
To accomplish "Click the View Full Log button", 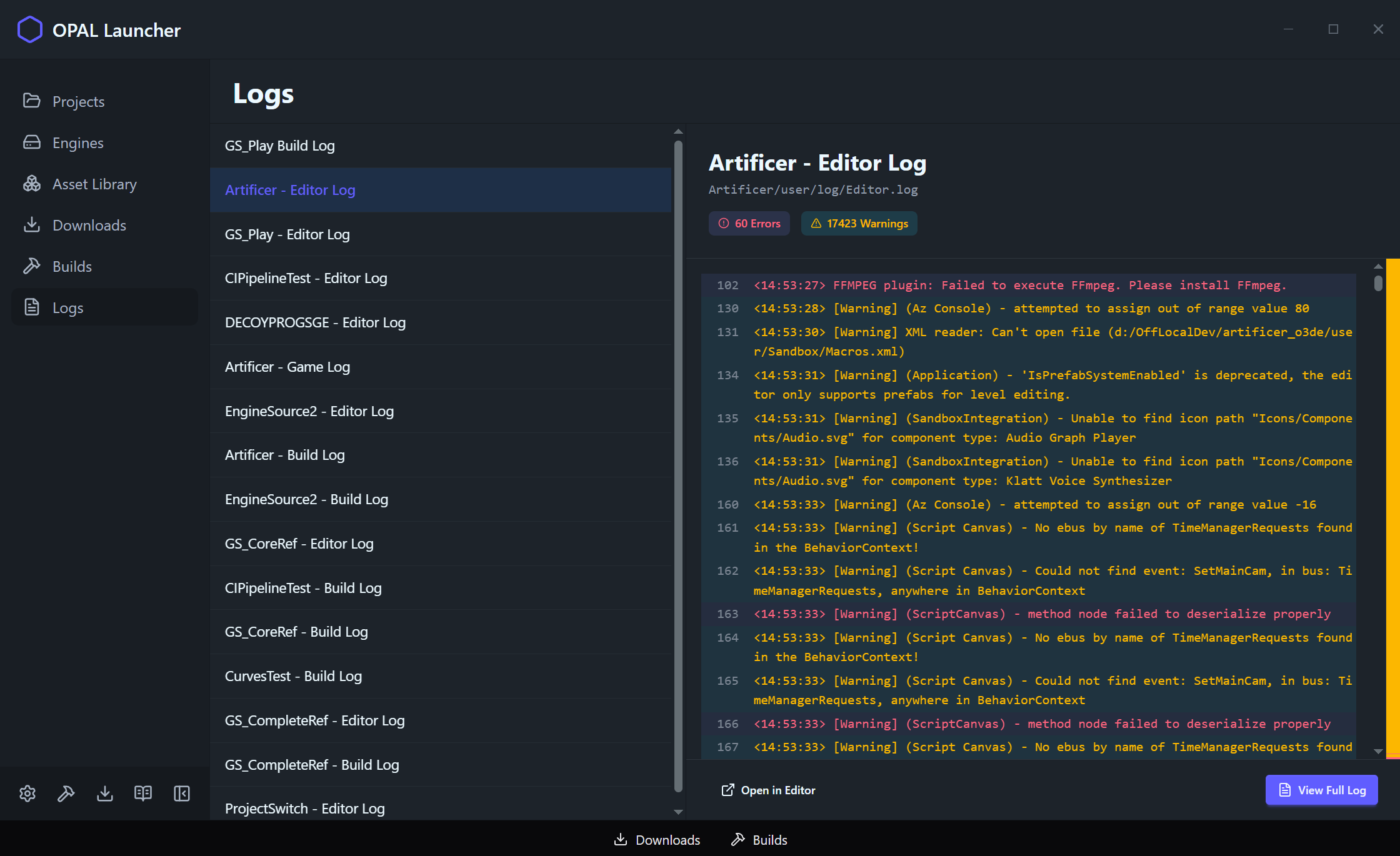I will [x=1322, y=790].
